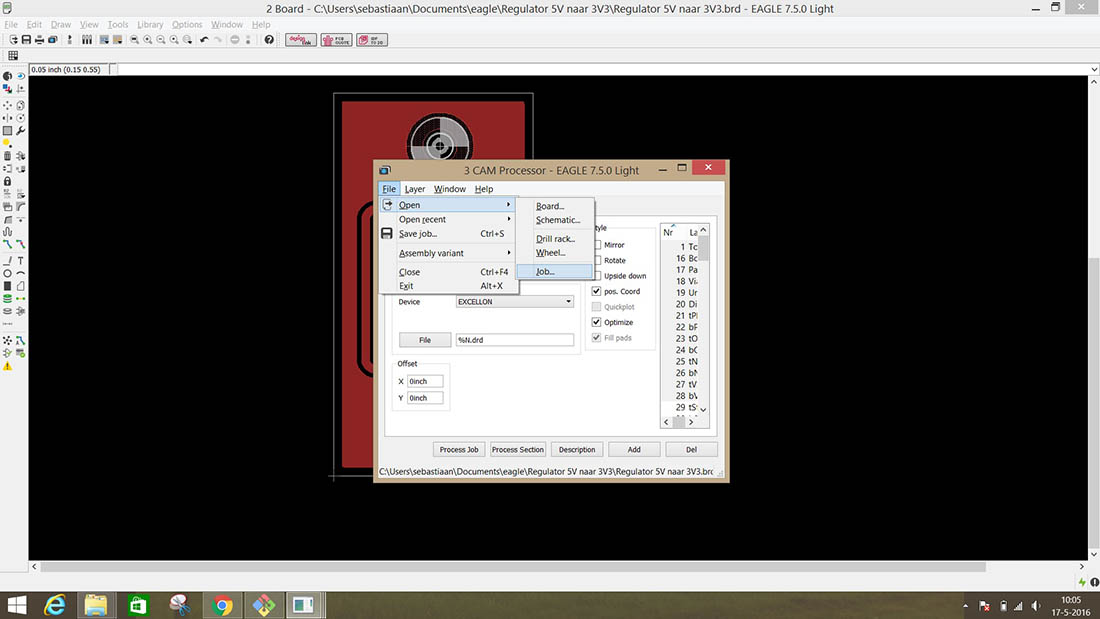Select the Route tool in left palette
This screenshot has width=1100, height=619.
point(7,244)
